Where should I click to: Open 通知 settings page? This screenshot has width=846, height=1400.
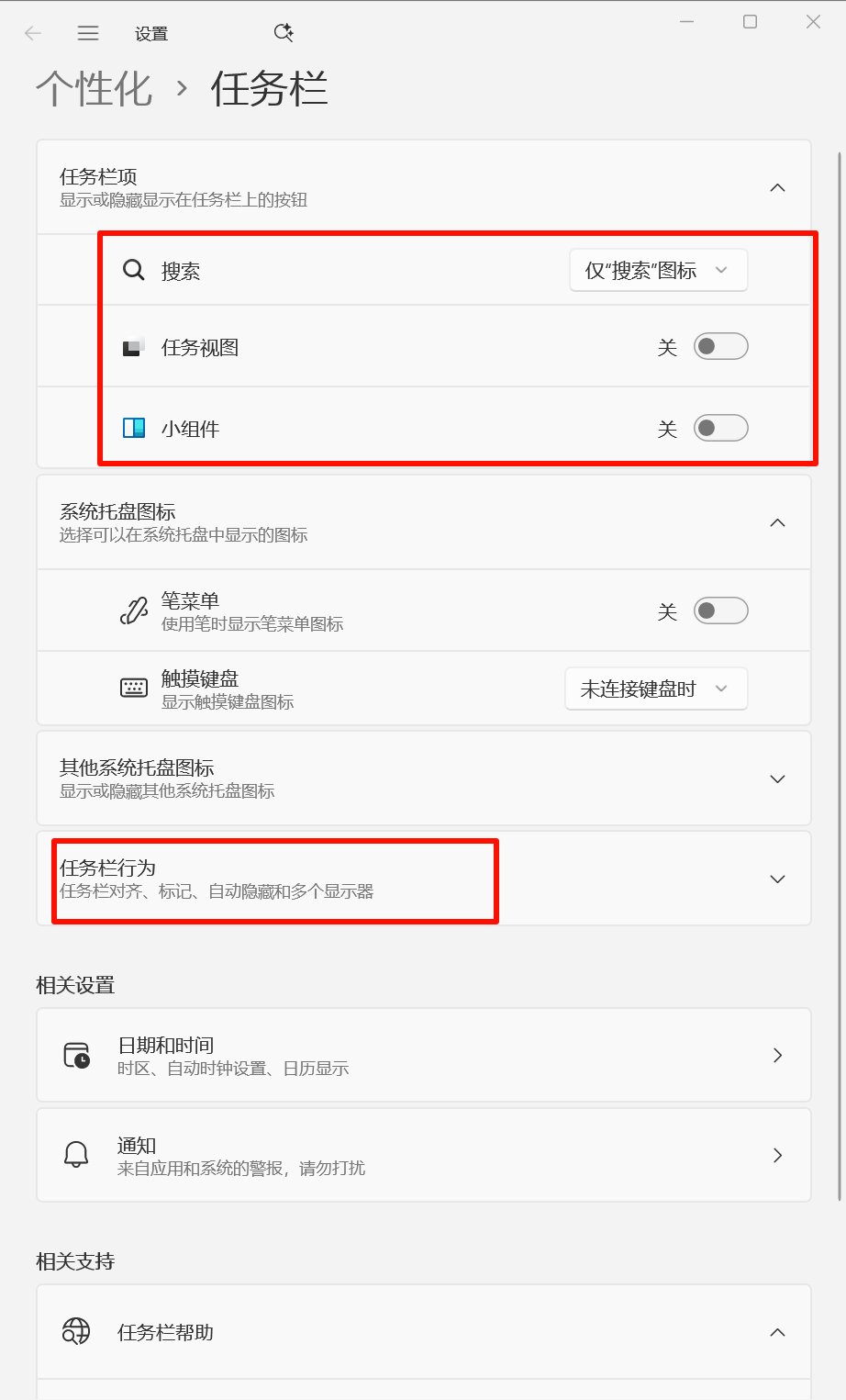click(424, 1155)
